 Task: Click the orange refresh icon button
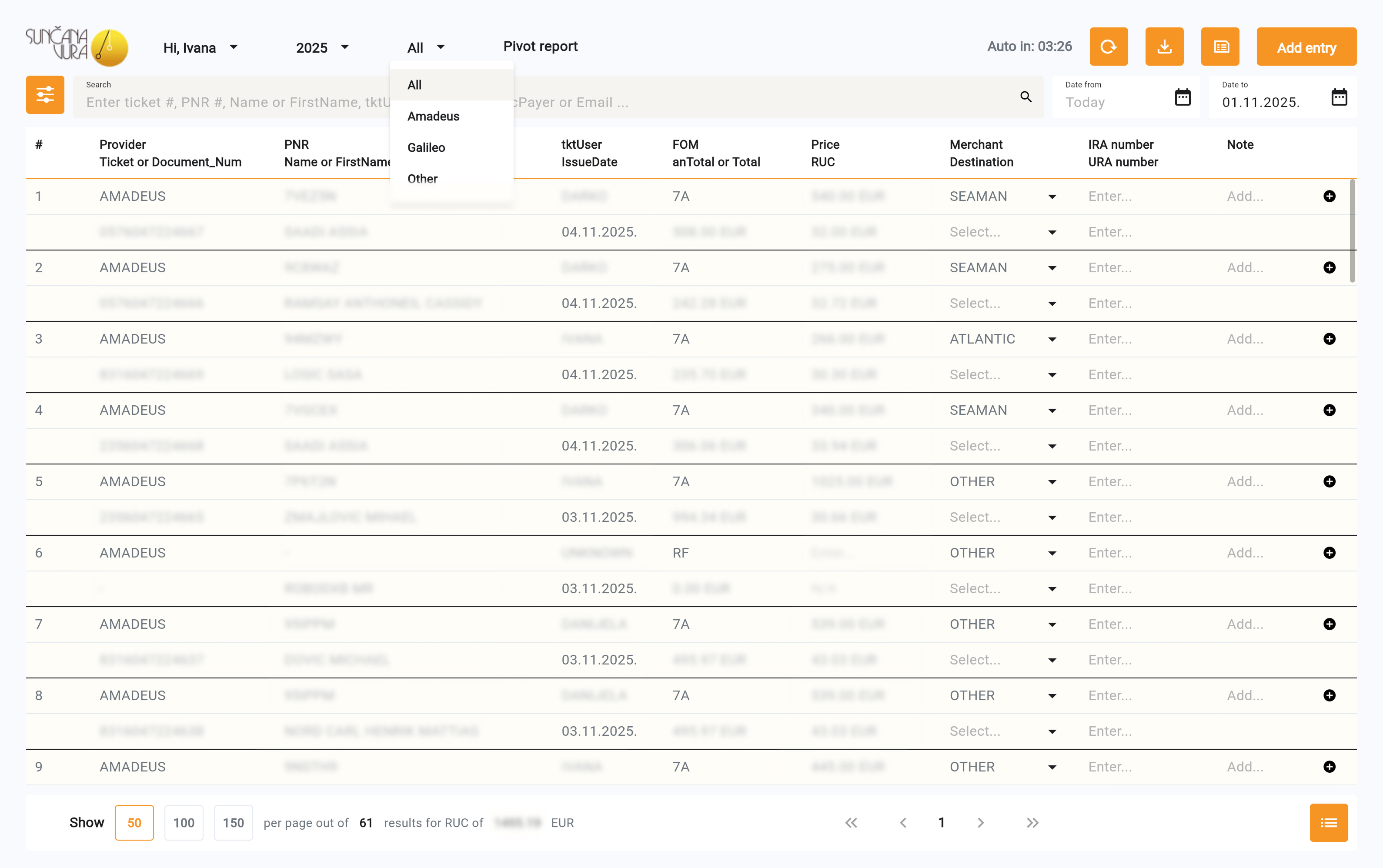1108,47
